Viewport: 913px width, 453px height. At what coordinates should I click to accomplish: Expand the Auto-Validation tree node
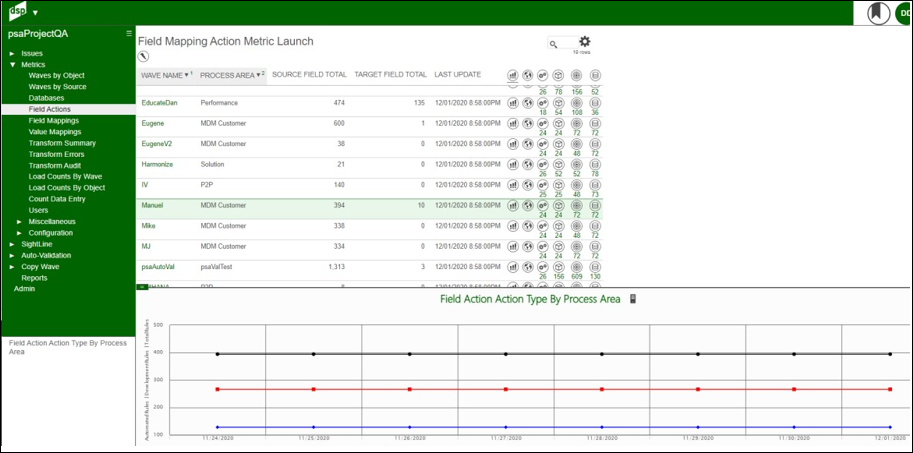point(12,256)
